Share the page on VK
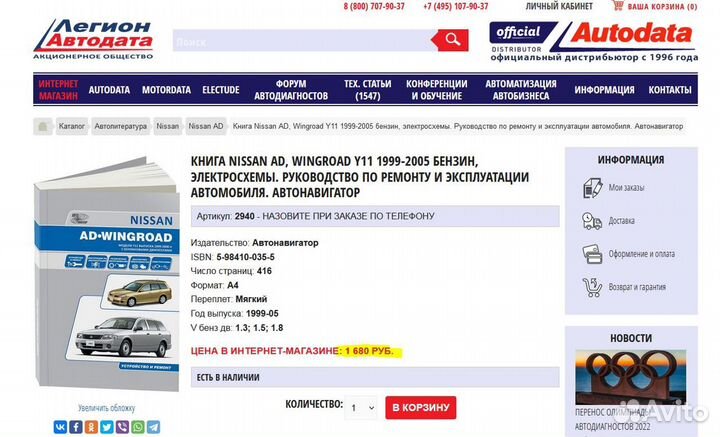This screenshot has height=437, width=720. 60,427
